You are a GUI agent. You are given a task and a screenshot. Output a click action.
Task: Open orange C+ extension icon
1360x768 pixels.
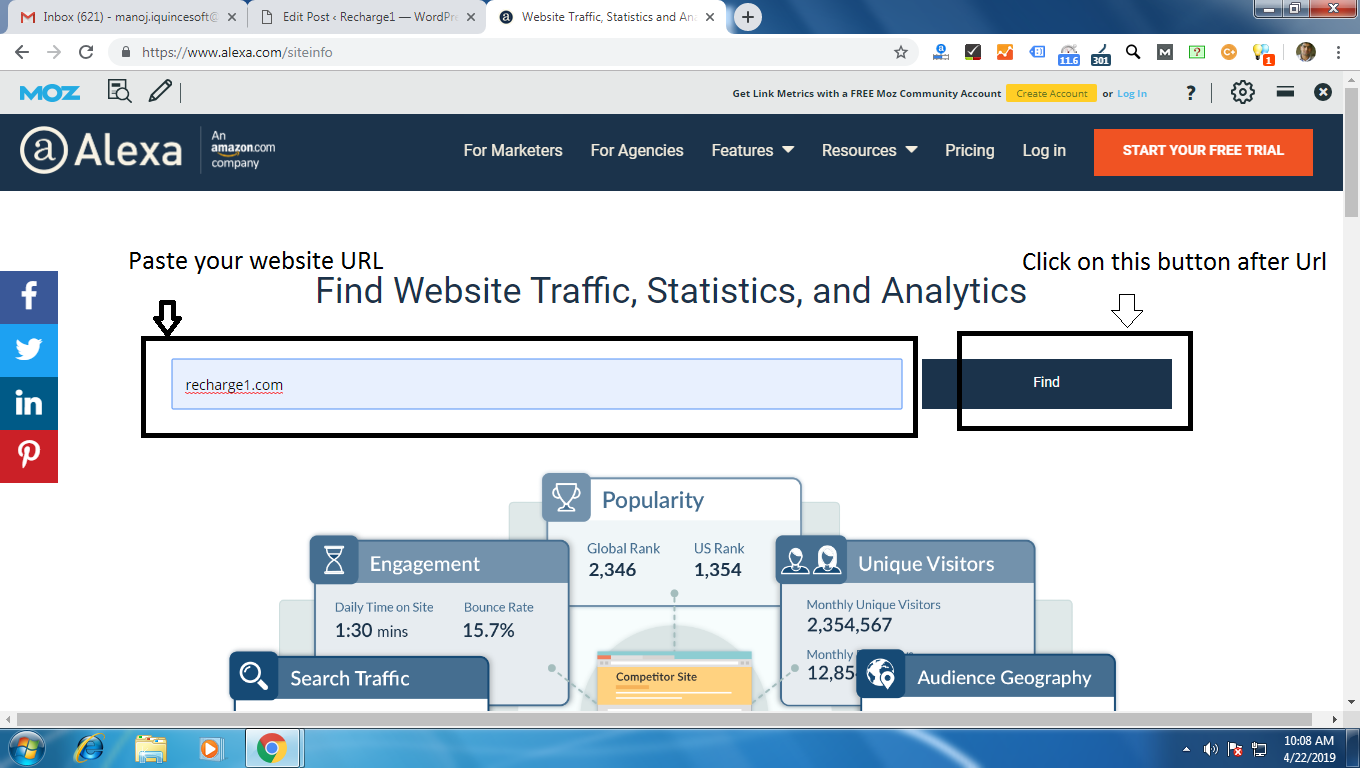(1229, 52)
